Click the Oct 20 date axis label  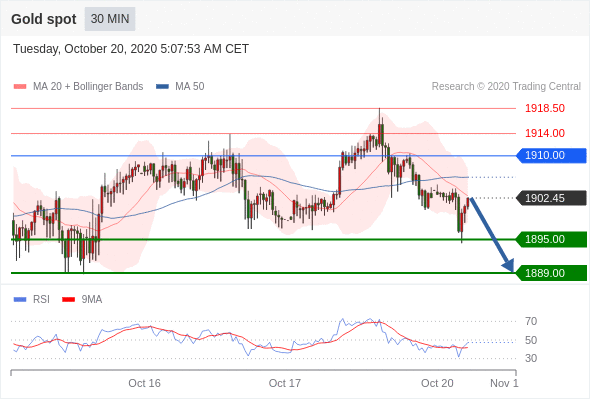[437, 383]
